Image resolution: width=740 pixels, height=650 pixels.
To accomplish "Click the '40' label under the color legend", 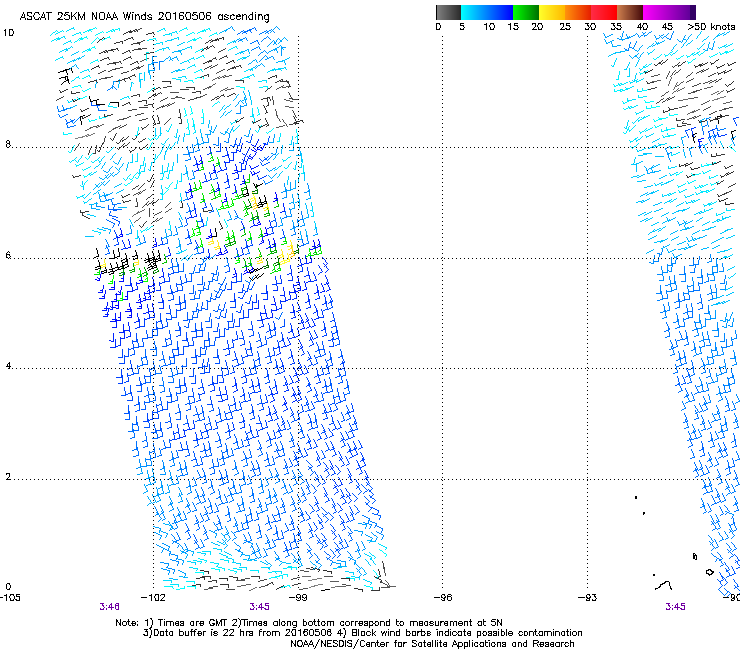I will click(642, 27).
